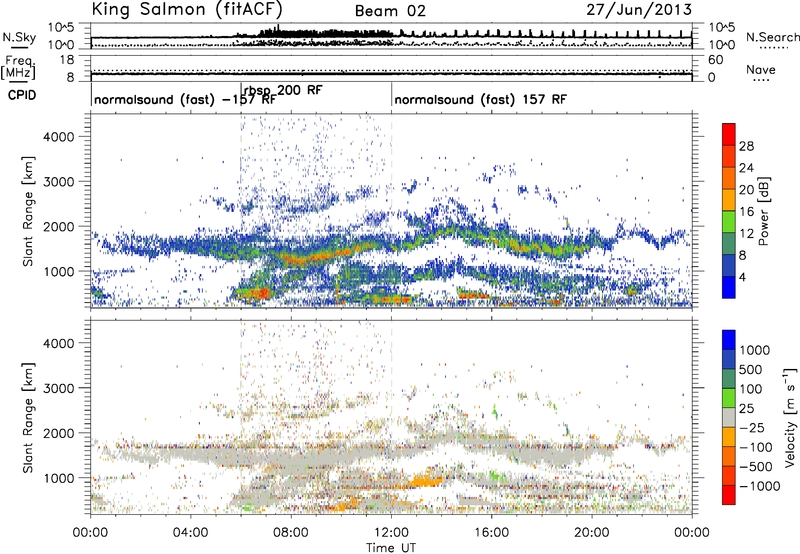Click the 1000 tick of velocity panel slant range

58,478
